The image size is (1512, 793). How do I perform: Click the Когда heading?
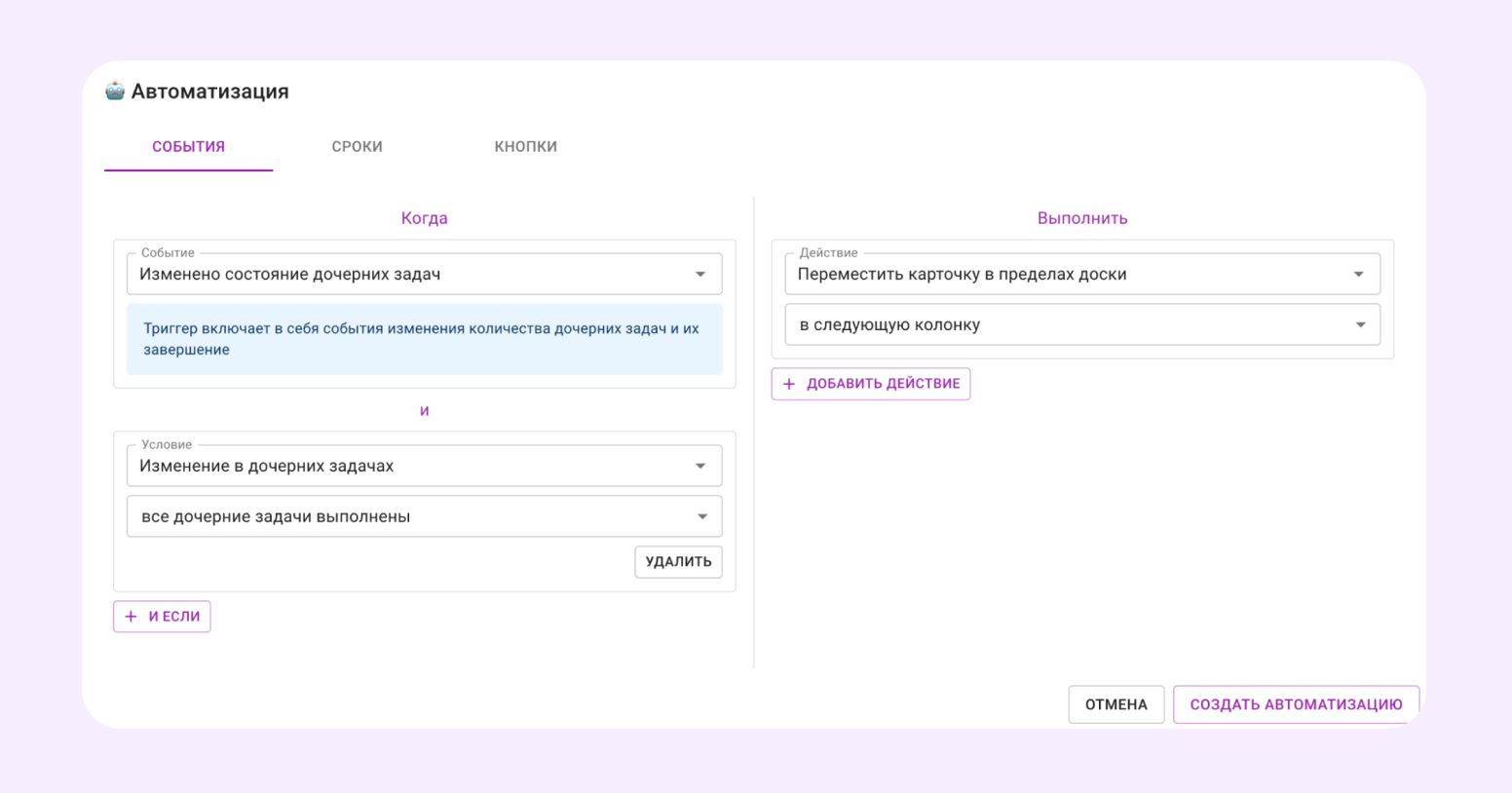tap(424, 218)
